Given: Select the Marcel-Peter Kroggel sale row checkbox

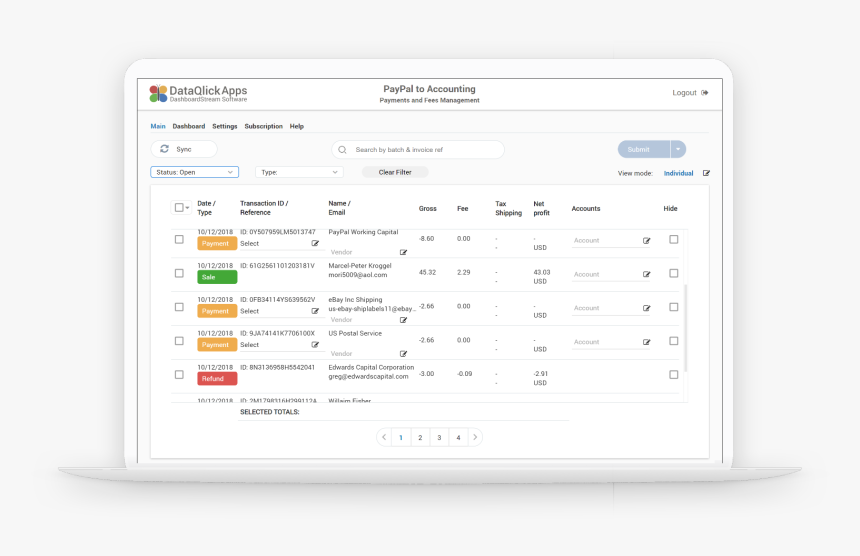Looking at the screenshot, I should (179, 273).
